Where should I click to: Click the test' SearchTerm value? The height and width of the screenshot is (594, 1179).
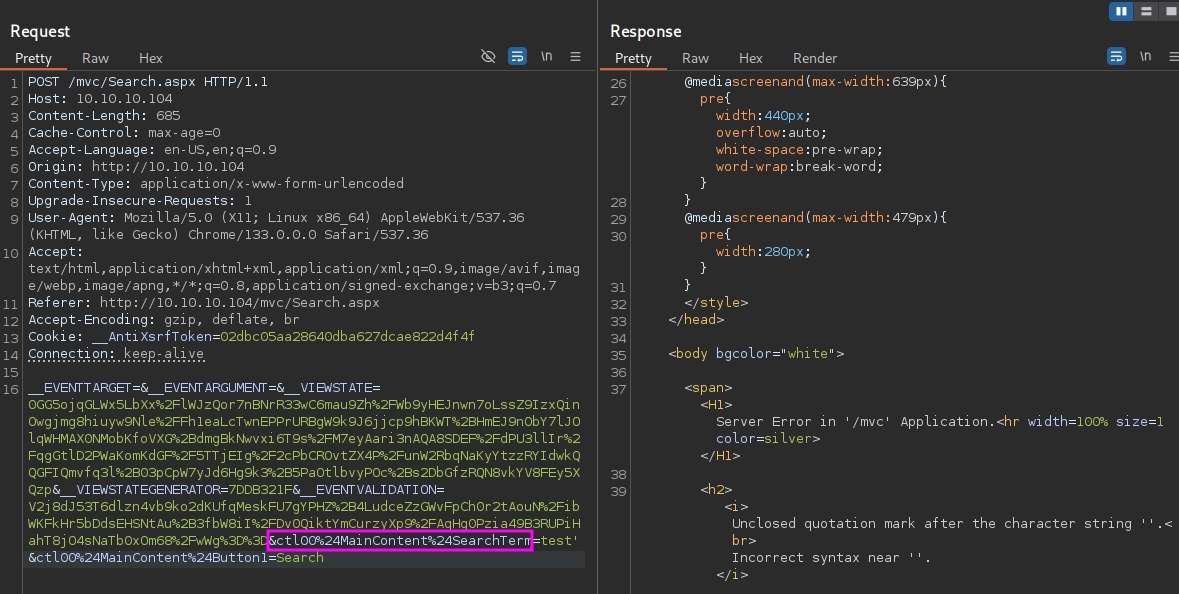tap(560, 541)
